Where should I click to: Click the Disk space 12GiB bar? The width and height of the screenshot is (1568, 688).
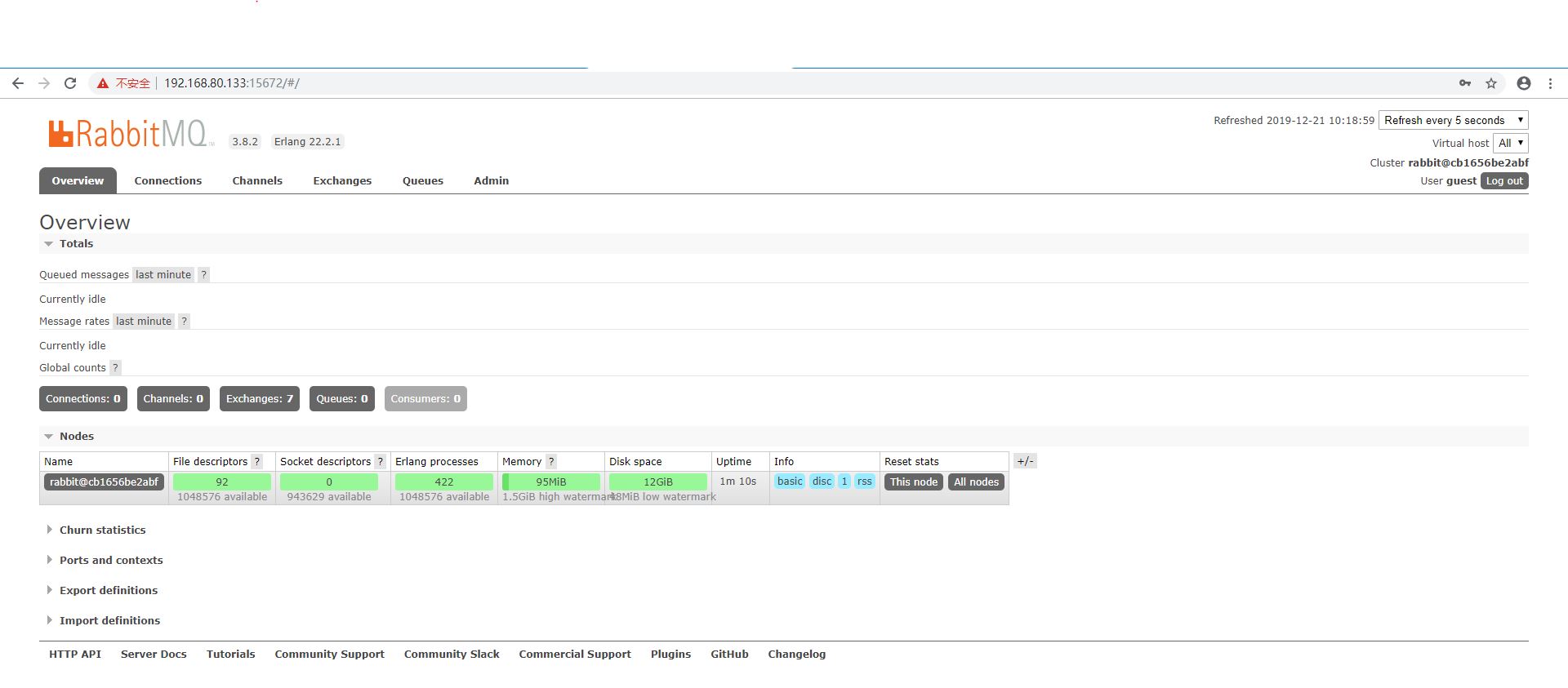point(658,482)
